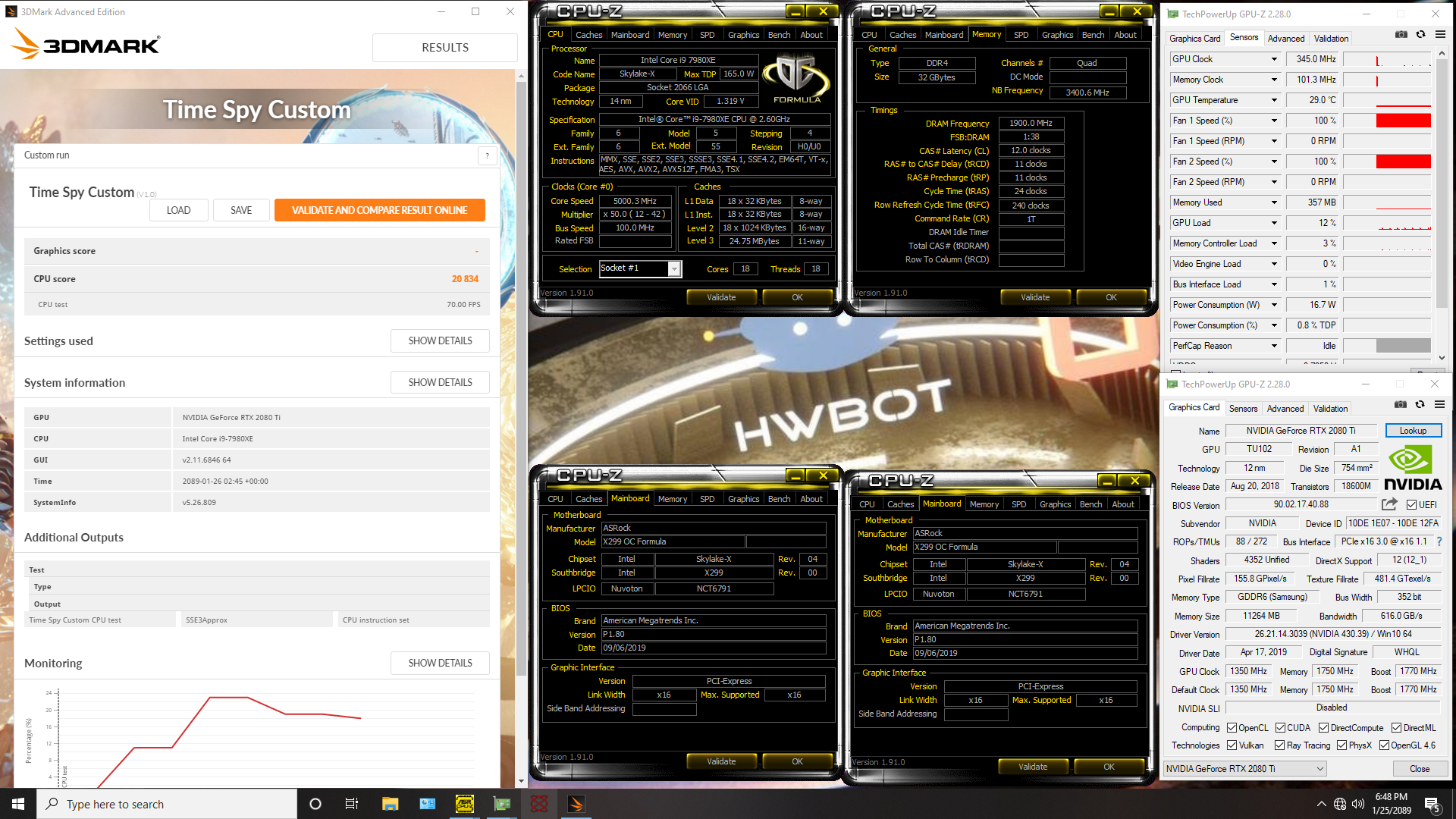Toggle PhysX checkbox
1456x819 pixels.
click(1341, 745)
